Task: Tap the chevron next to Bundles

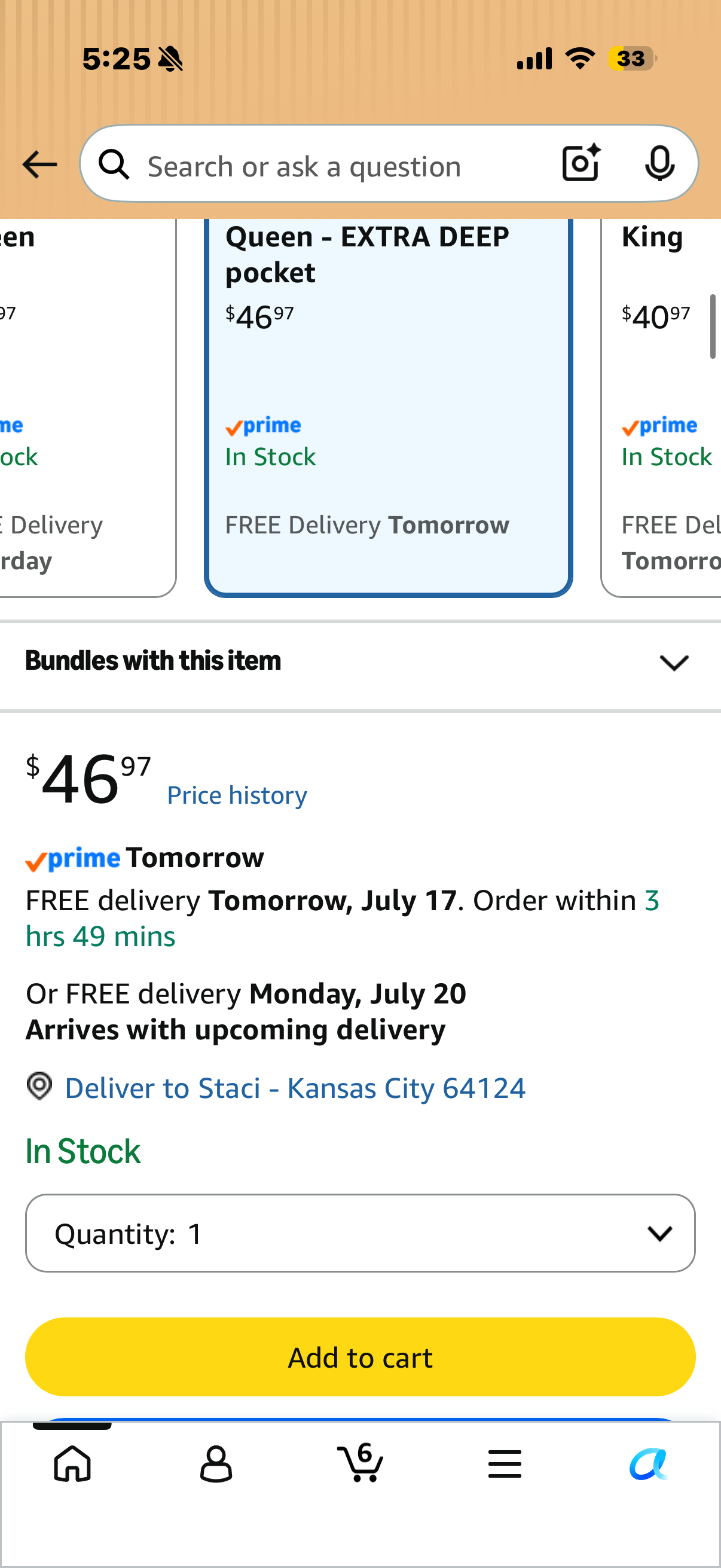Action: (x=674, y=662)
